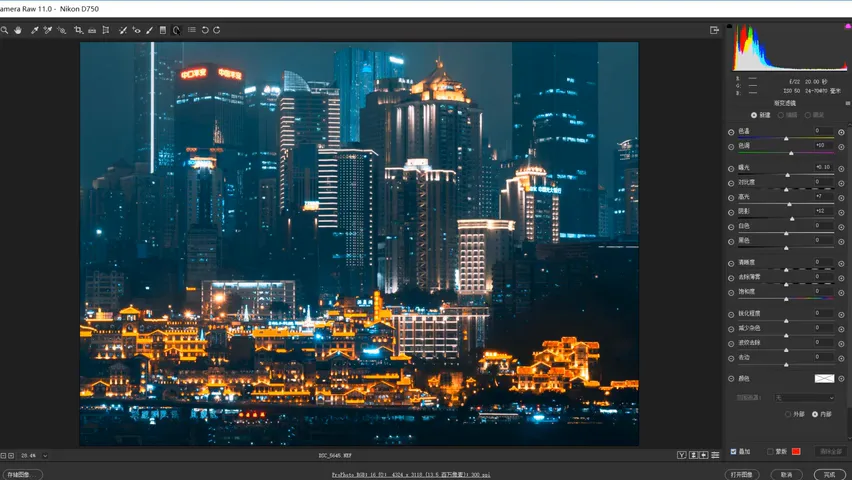
Task: Open the zoom level dropdown
Action: (45, 456)
